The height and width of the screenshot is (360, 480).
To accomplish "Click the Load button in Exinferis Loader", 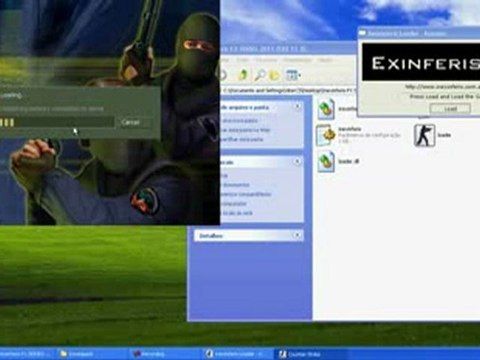I will point(450,109).
